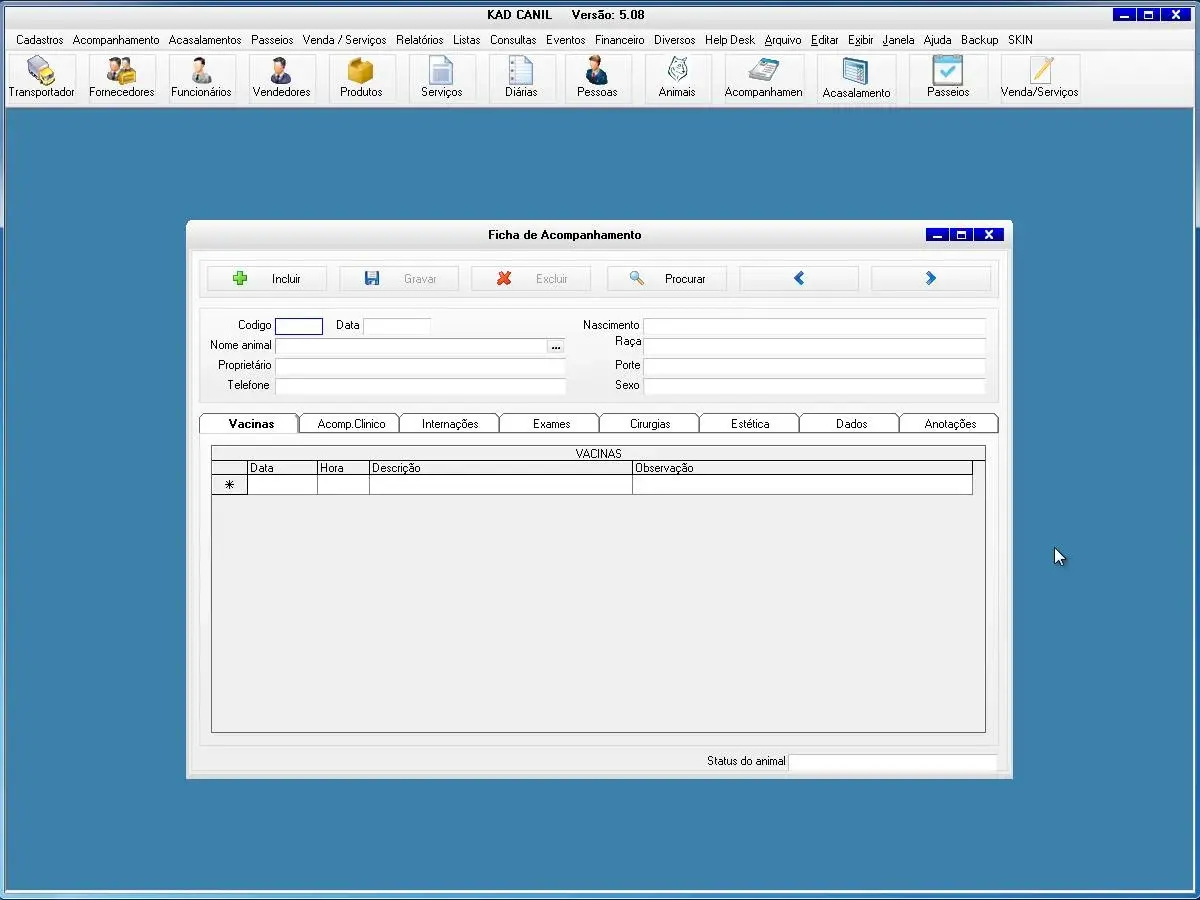
Task: Click the Codigo input field
Action: [x=299, y=326]
